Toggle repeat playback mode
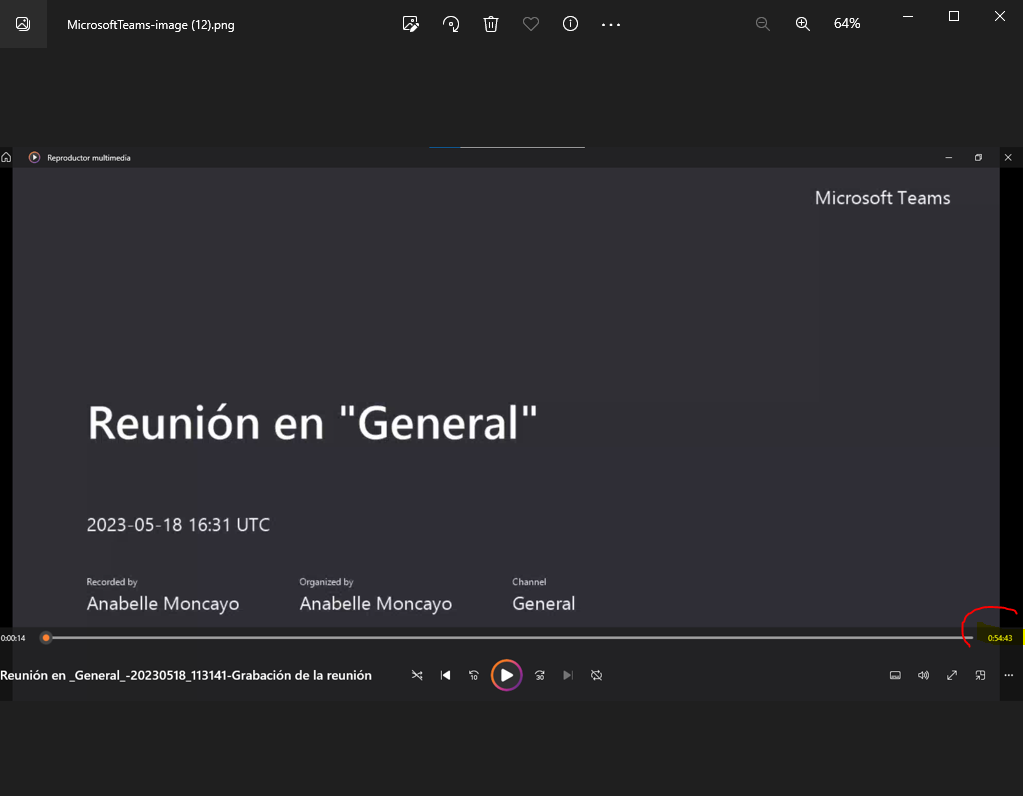The height and width of the screenshot is (796, 1025). (x=596, y=676)
